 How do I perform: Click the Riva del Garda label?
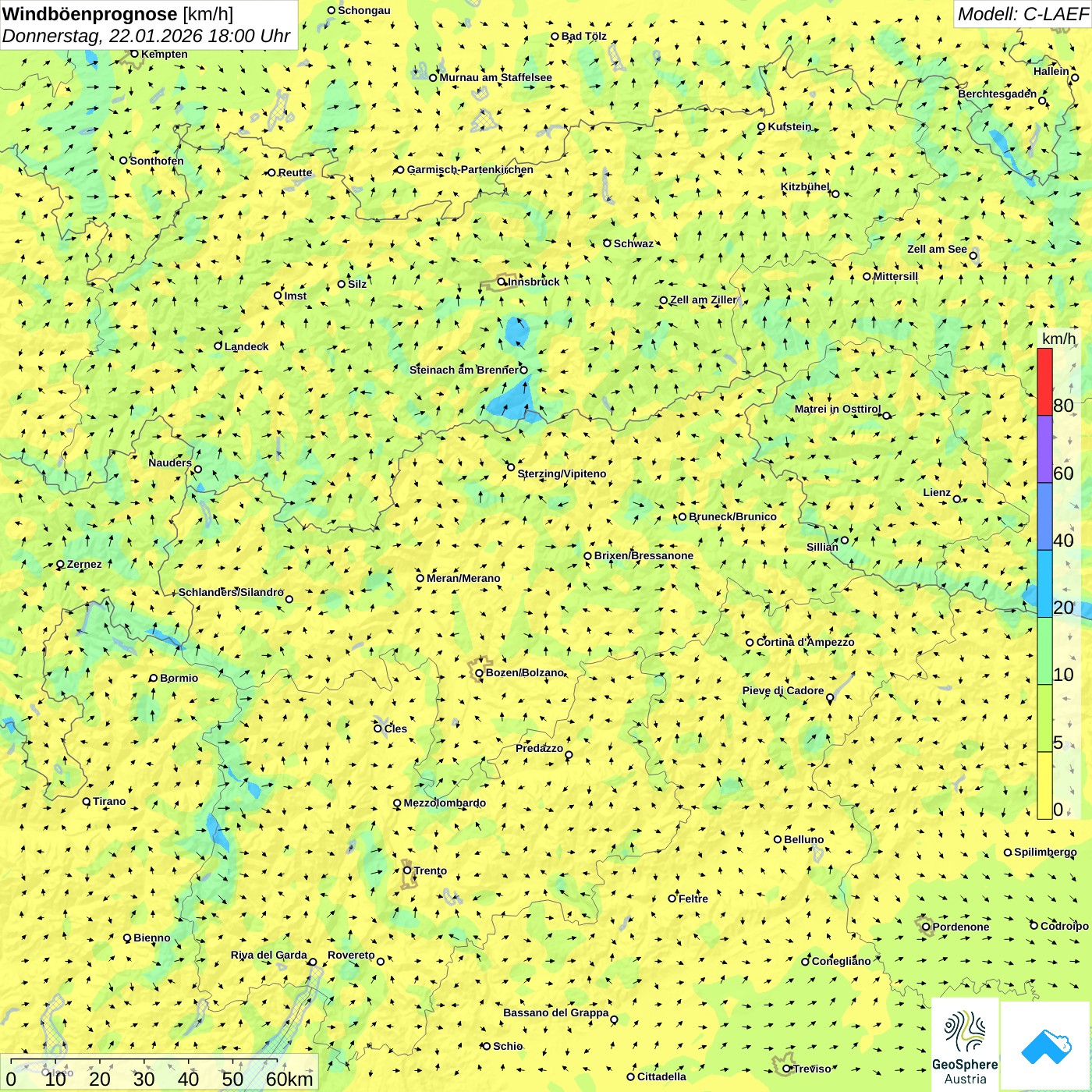[x=269, y=955]
